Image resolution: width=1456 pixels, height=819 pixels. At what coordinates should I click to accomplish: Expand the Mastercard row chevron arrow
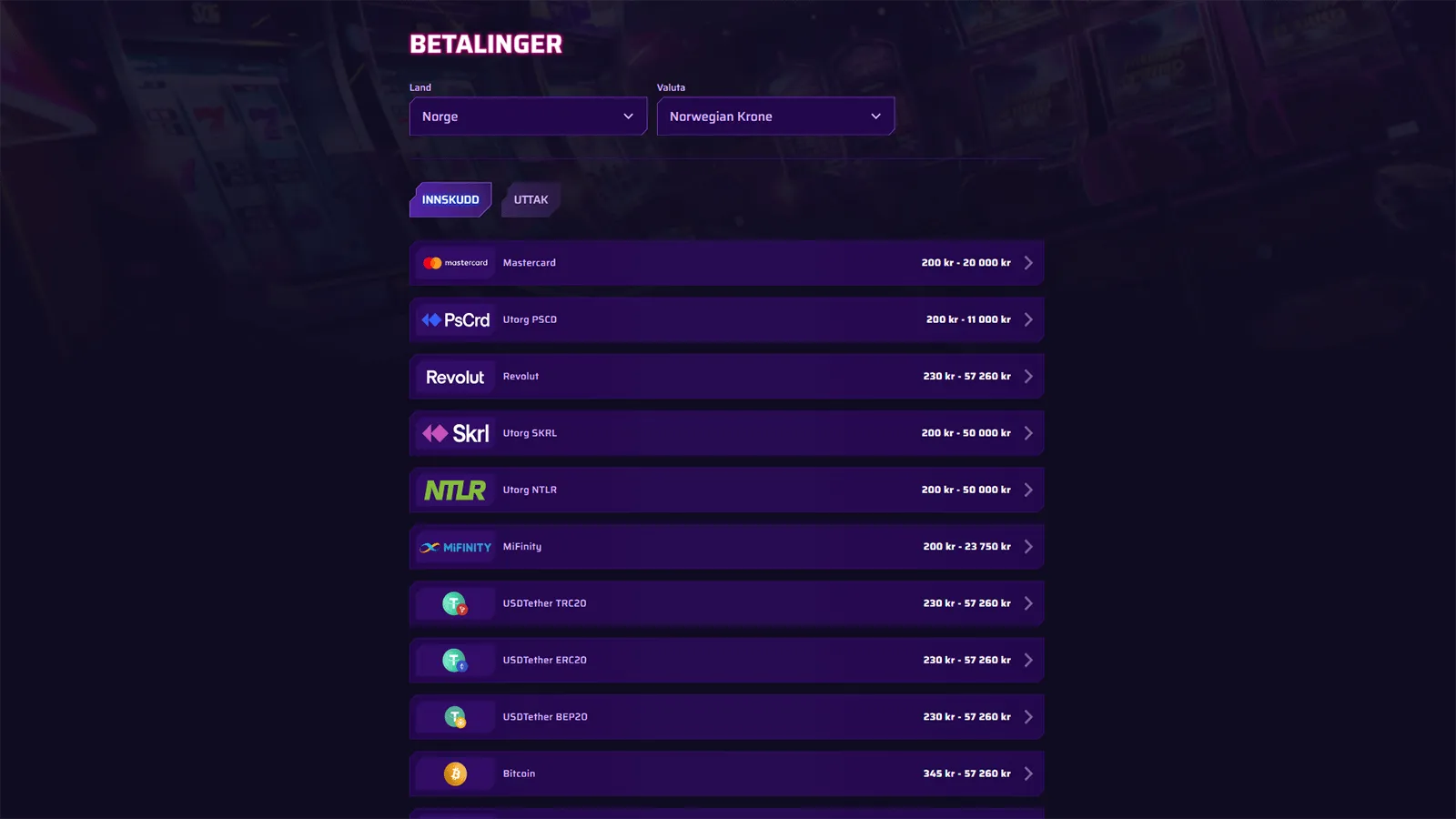pyautogui.click(x=1028, y=263)
